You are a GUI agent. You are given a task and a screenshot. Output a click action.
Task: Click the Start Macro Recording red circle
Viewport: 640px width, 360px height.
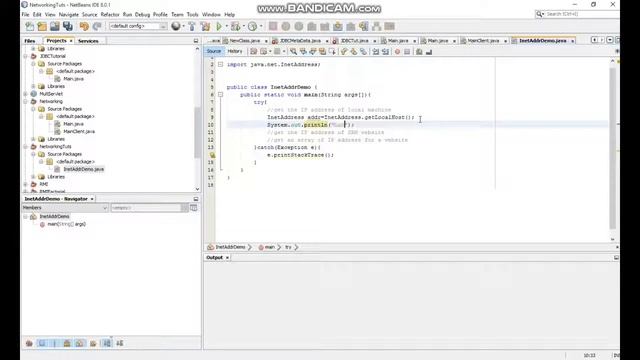click(x=397, y=52)
